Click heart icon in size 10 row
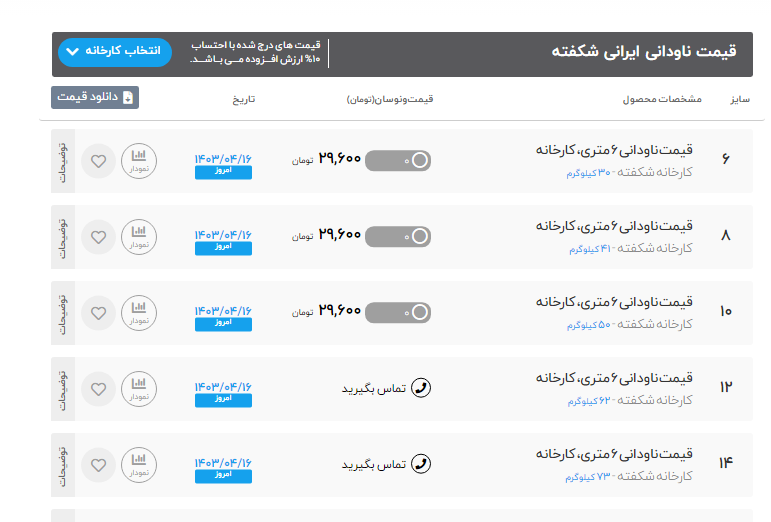Viewport: 771px width, 522px height. click(98, 313)
